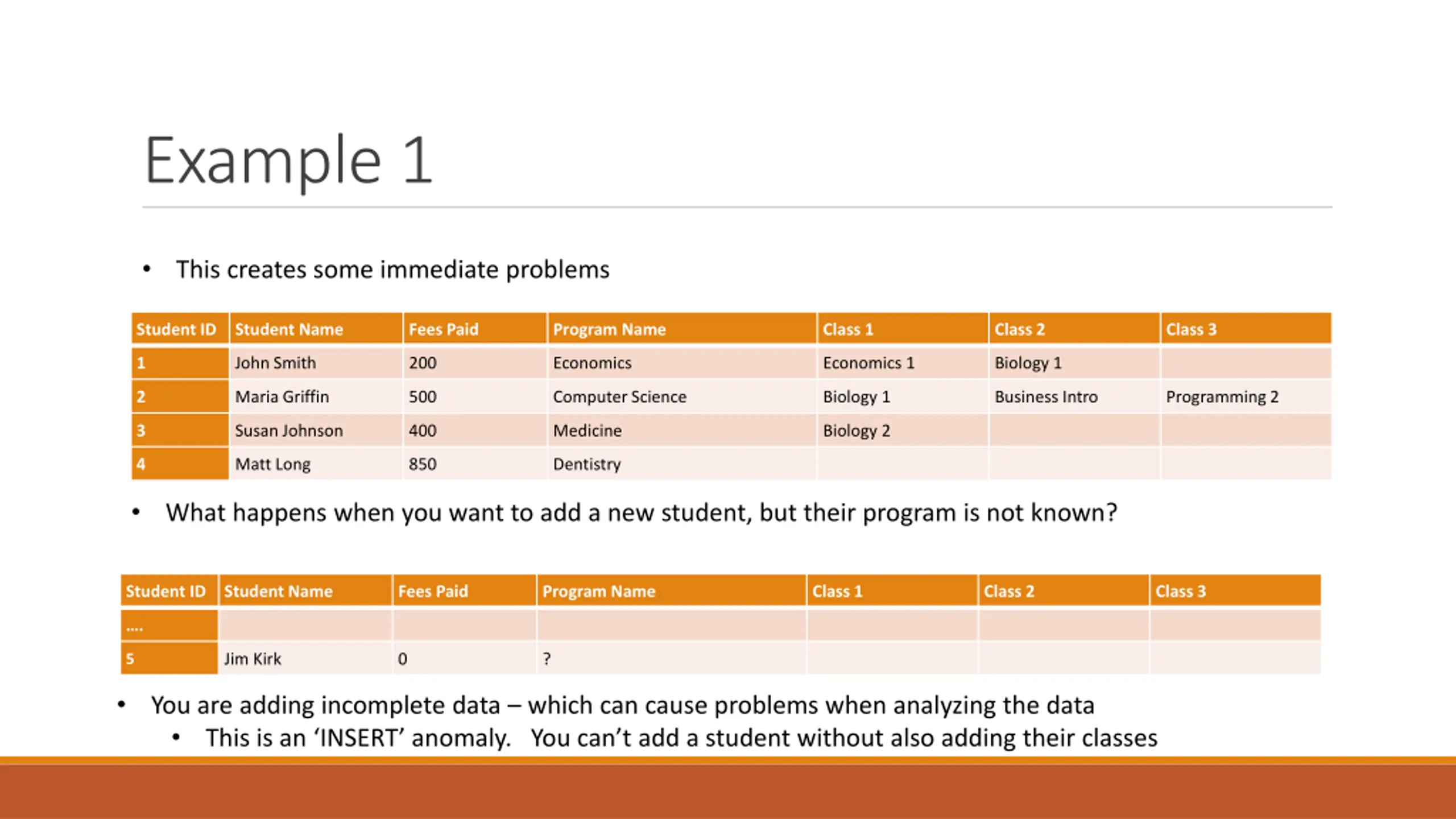Click the 'Example 1' slide title
The height and width of the screenshot is (819, 1456).
point(289,161)
